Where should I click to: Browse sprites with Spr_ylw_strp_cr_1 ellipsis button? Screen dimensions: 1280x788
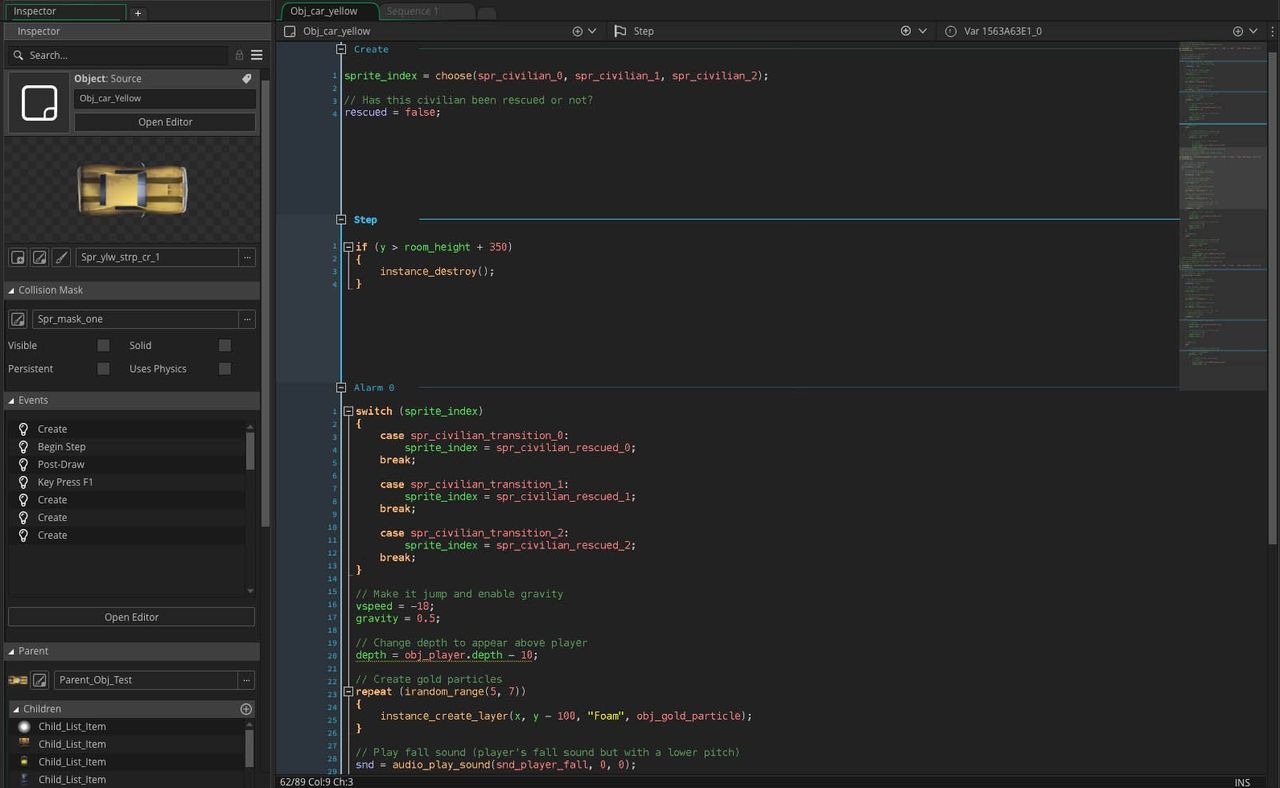pyautogui.click(x=247, y=257)
